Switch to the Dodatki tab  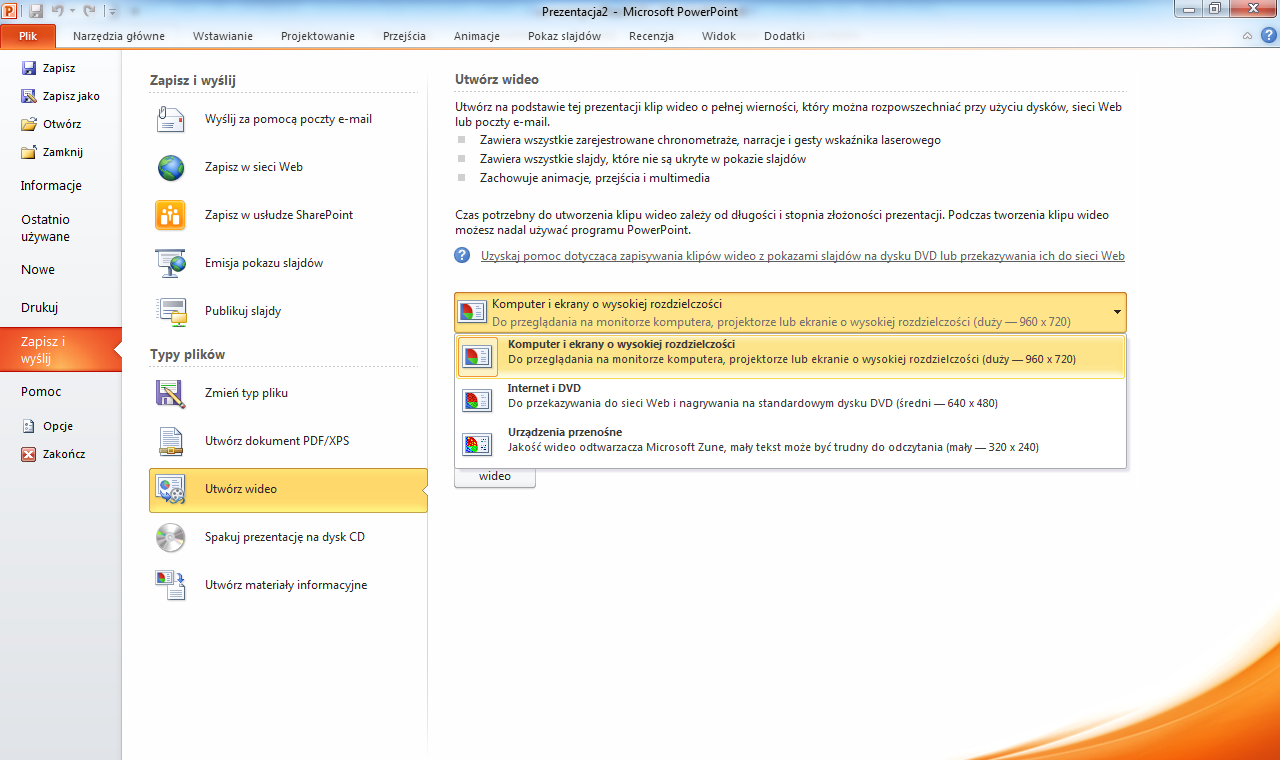click(785, 36)
